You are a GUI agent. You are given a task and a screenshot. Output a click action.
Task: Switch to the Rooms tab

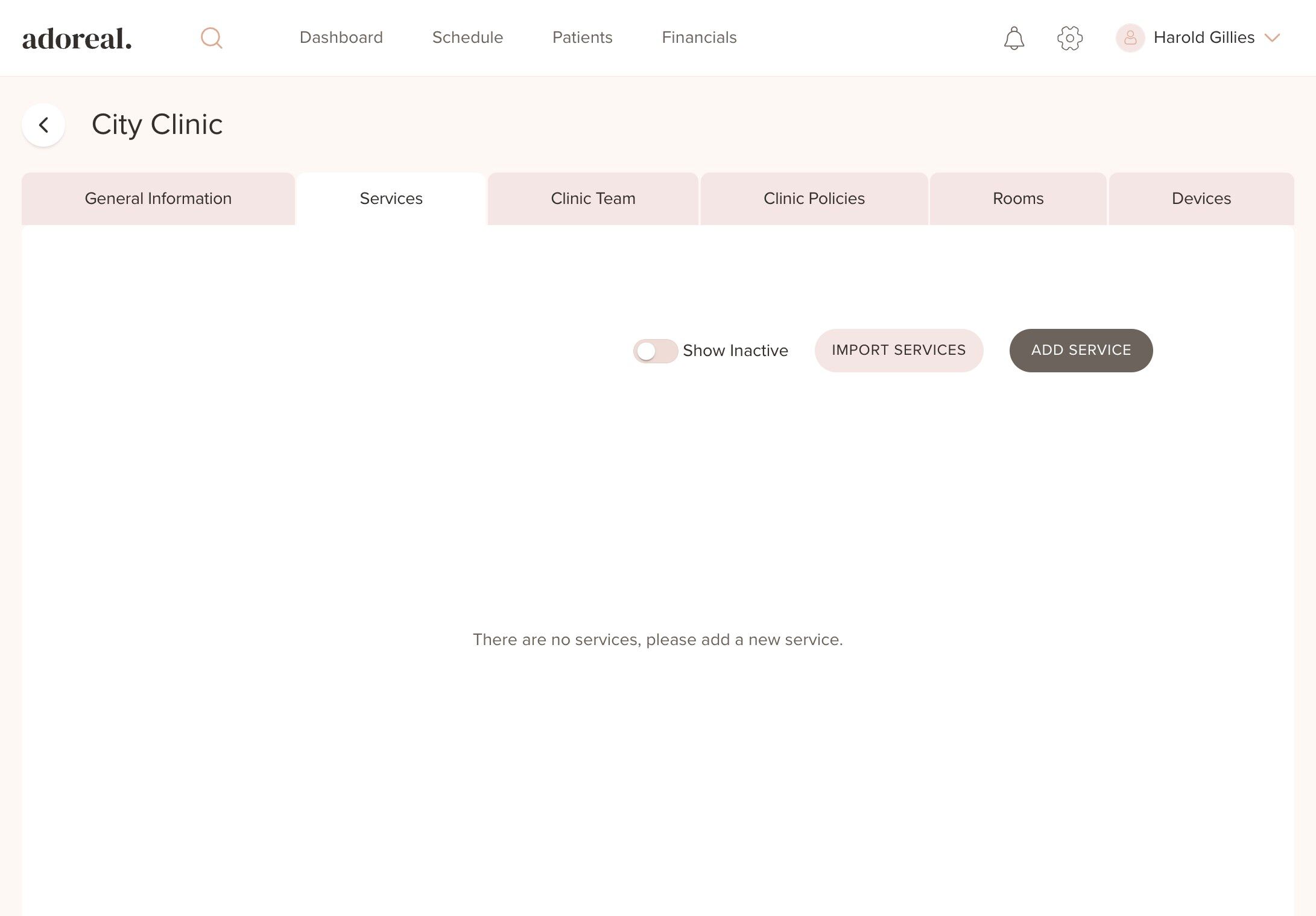(x=1017, y=199)
